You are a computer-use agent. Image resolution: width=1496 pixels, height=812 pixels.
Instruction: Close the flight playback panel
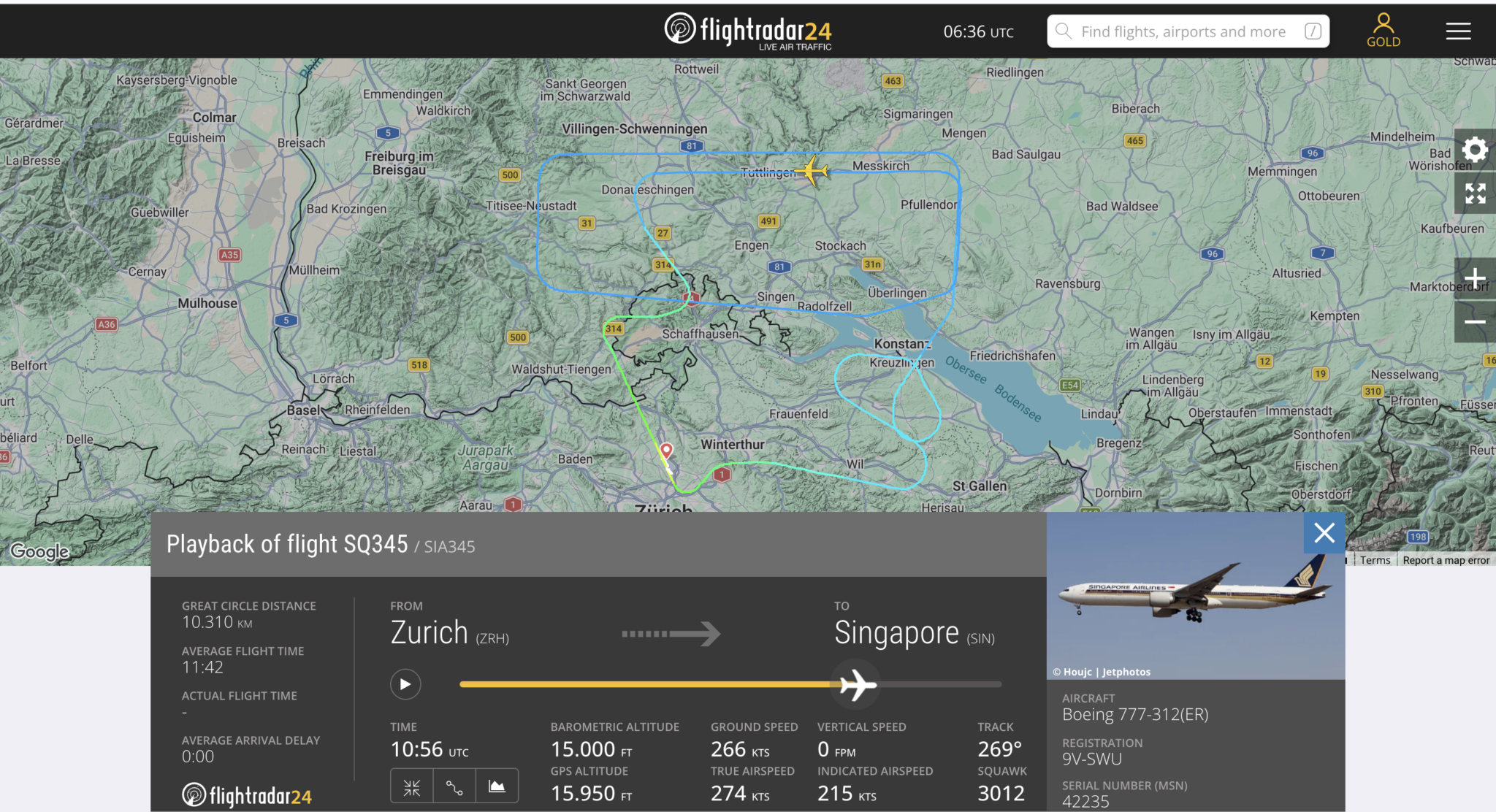pyautogui.click(x=1324, y=533)
